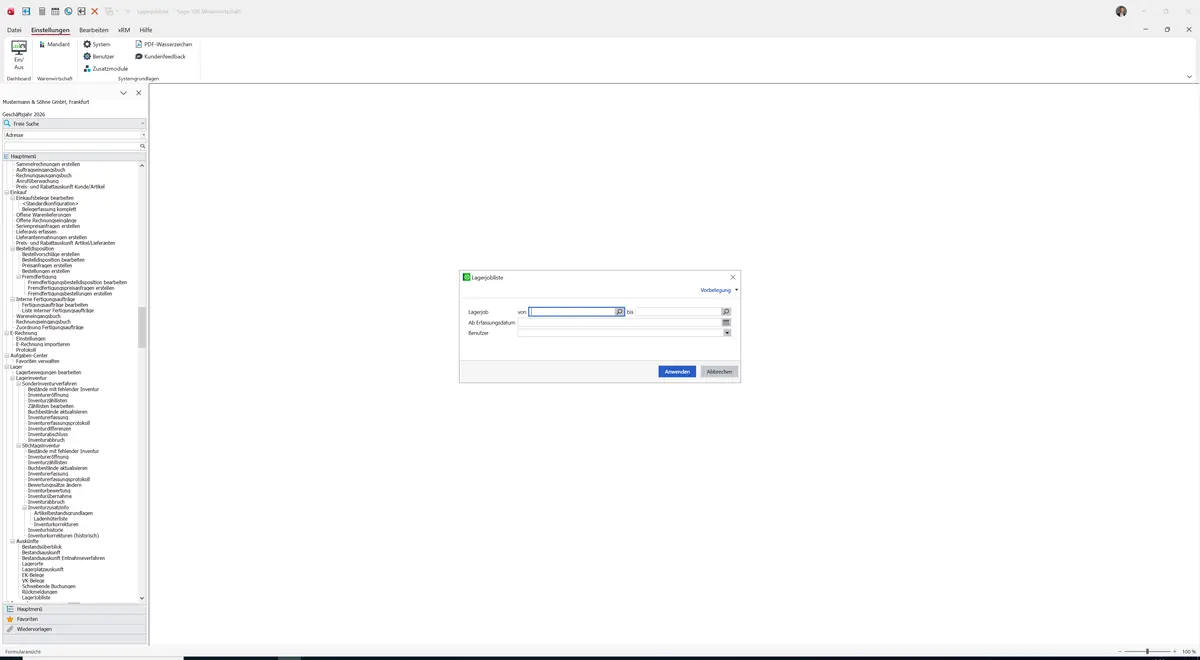Open the Favoriten panel at bottom of the sidebar
1200x660 pixels.
click(x=75, y=619)
